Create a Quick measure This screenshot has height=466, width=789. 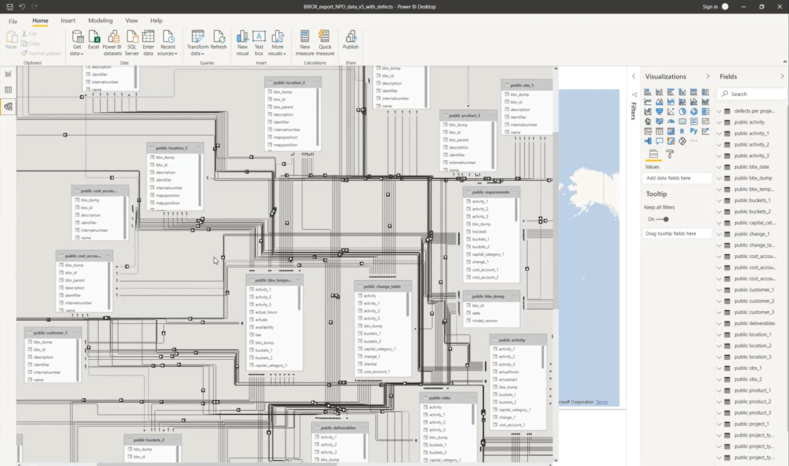[x=325, y=43]
